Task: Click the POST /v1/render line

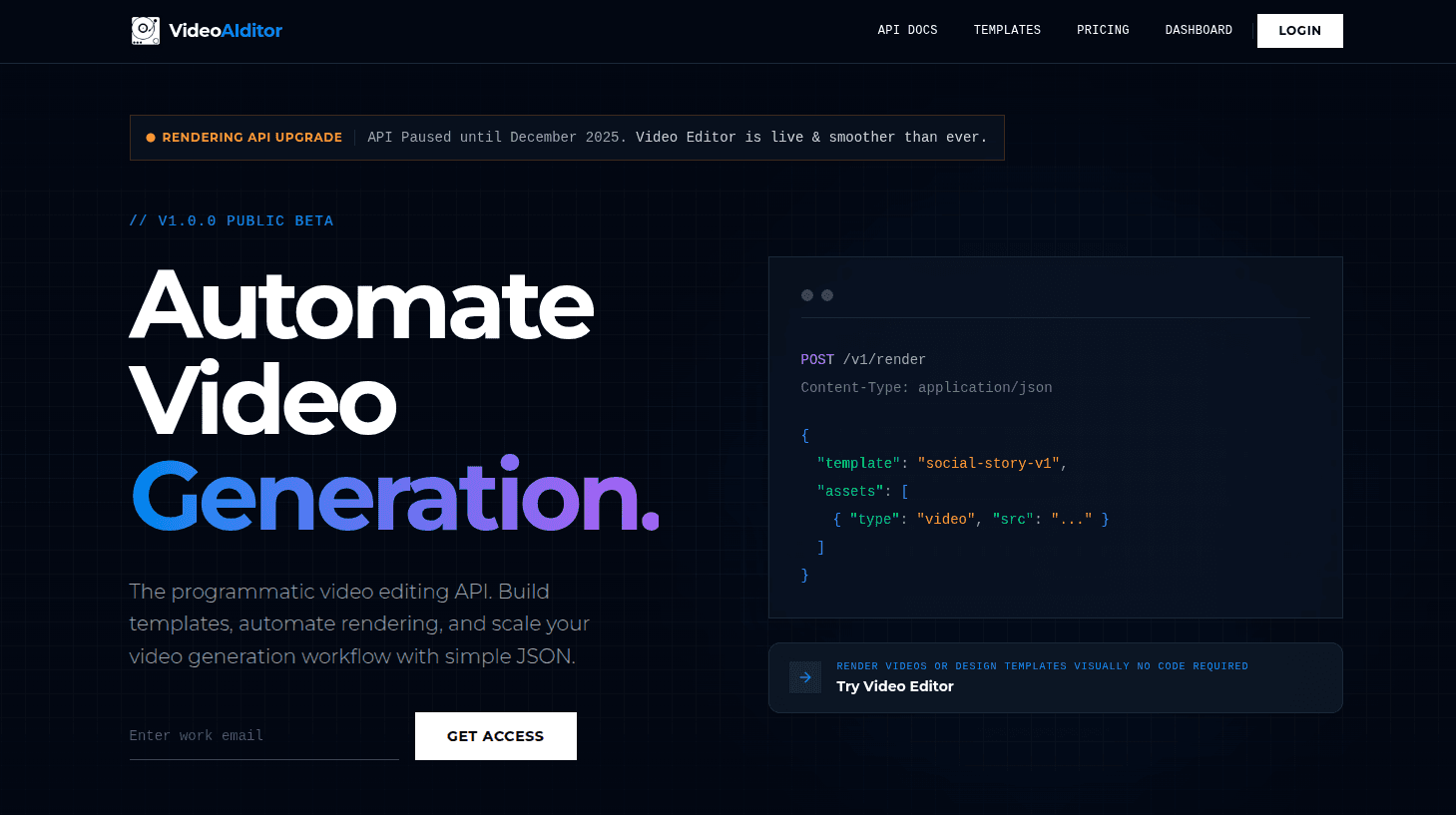Action: [863, 359]
